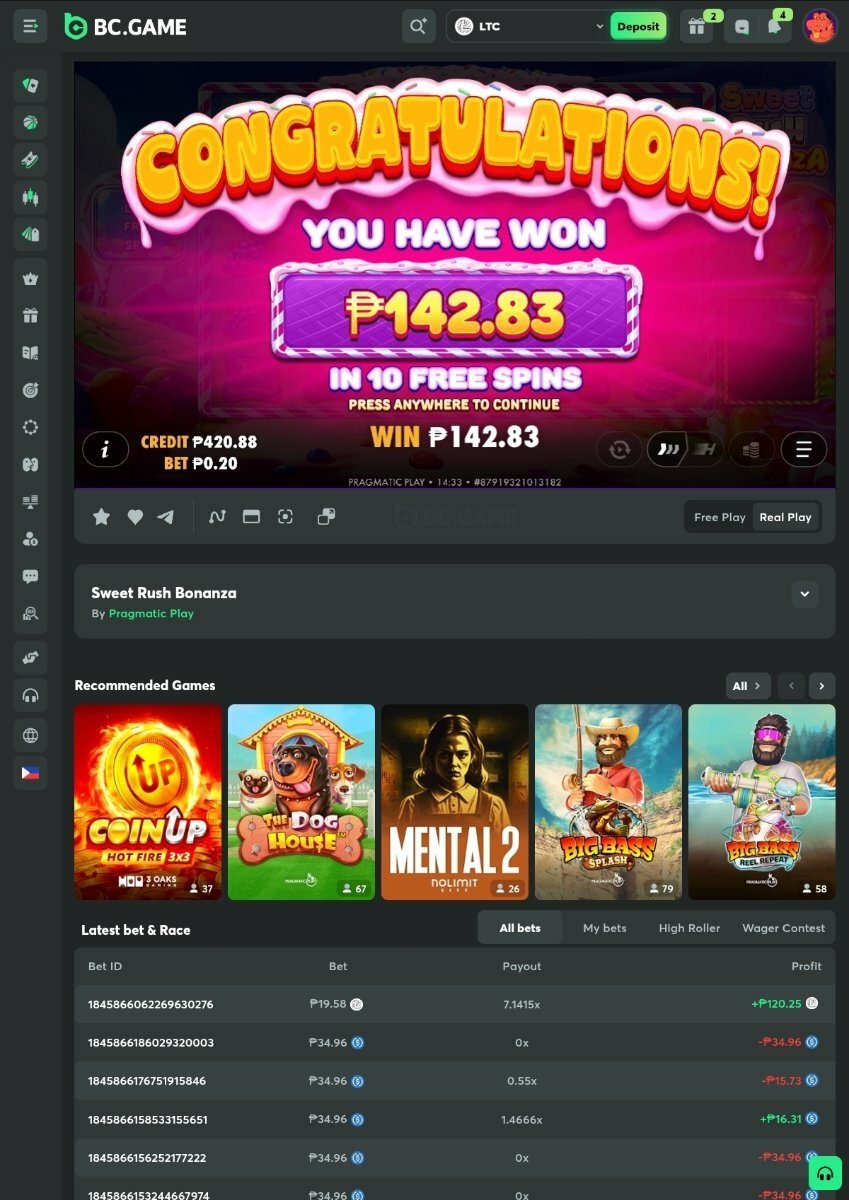
Task: Open the hamburger menu at top left
Action: click(x=30, y=26)
